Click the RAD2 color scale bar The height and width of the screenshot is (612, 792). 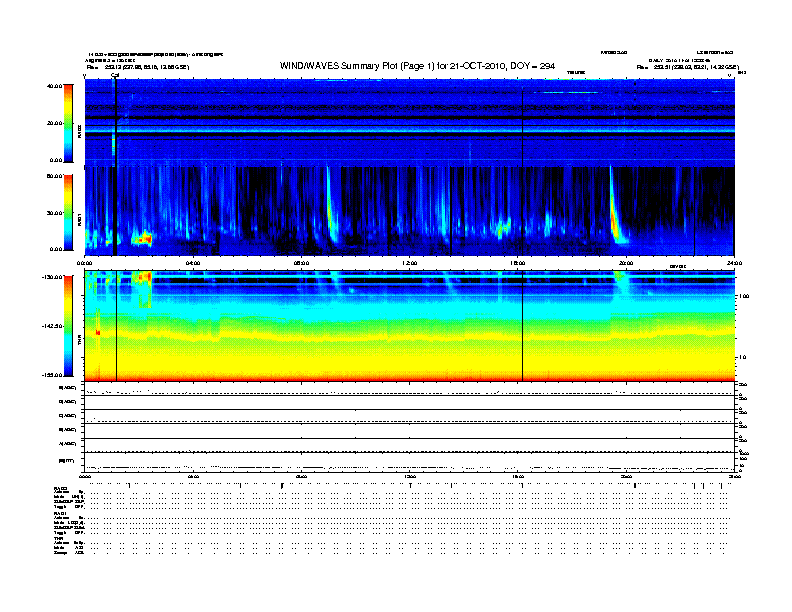[68, 123]
